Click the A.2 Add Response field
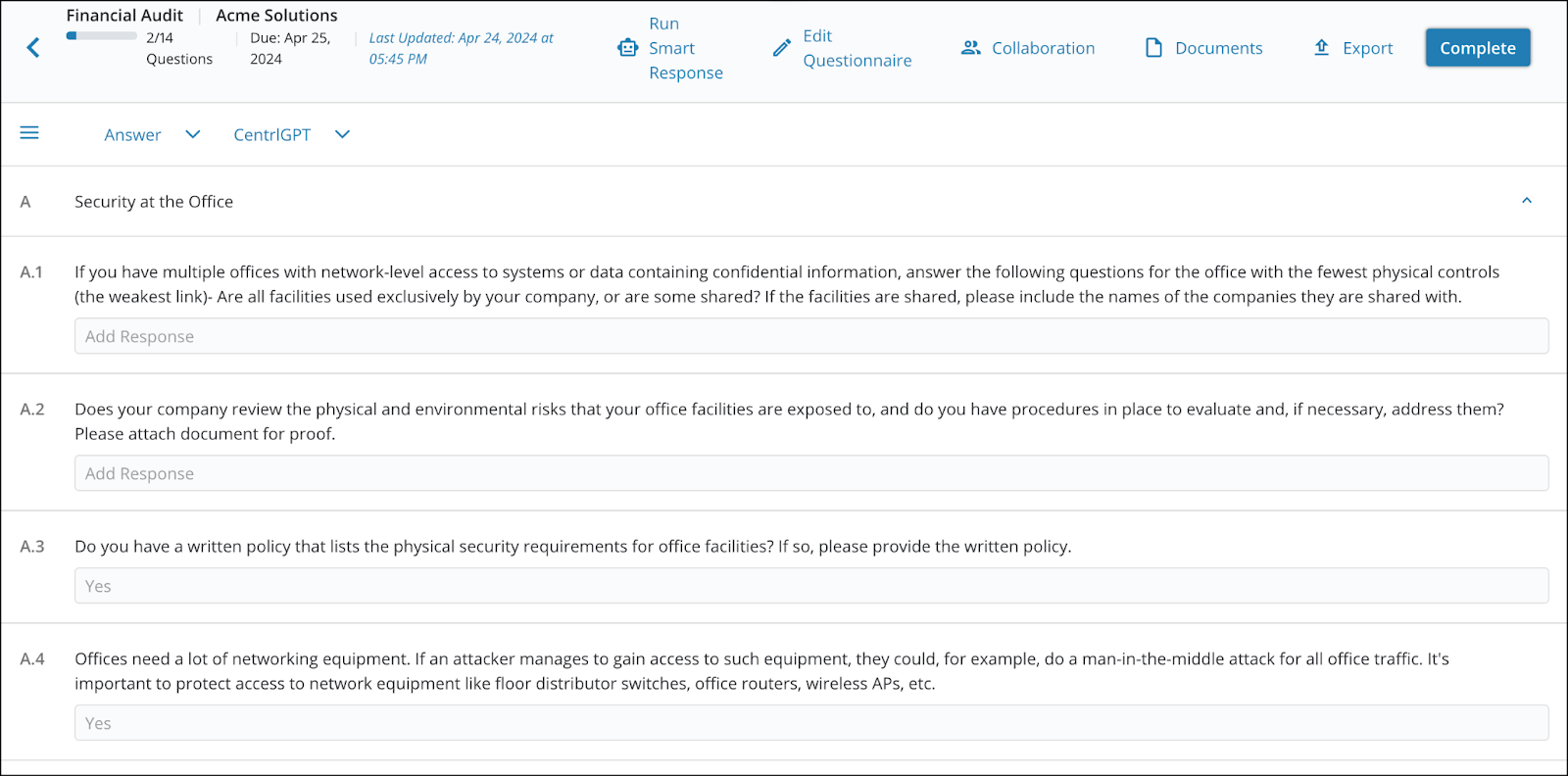 click(x=811, y=473)
